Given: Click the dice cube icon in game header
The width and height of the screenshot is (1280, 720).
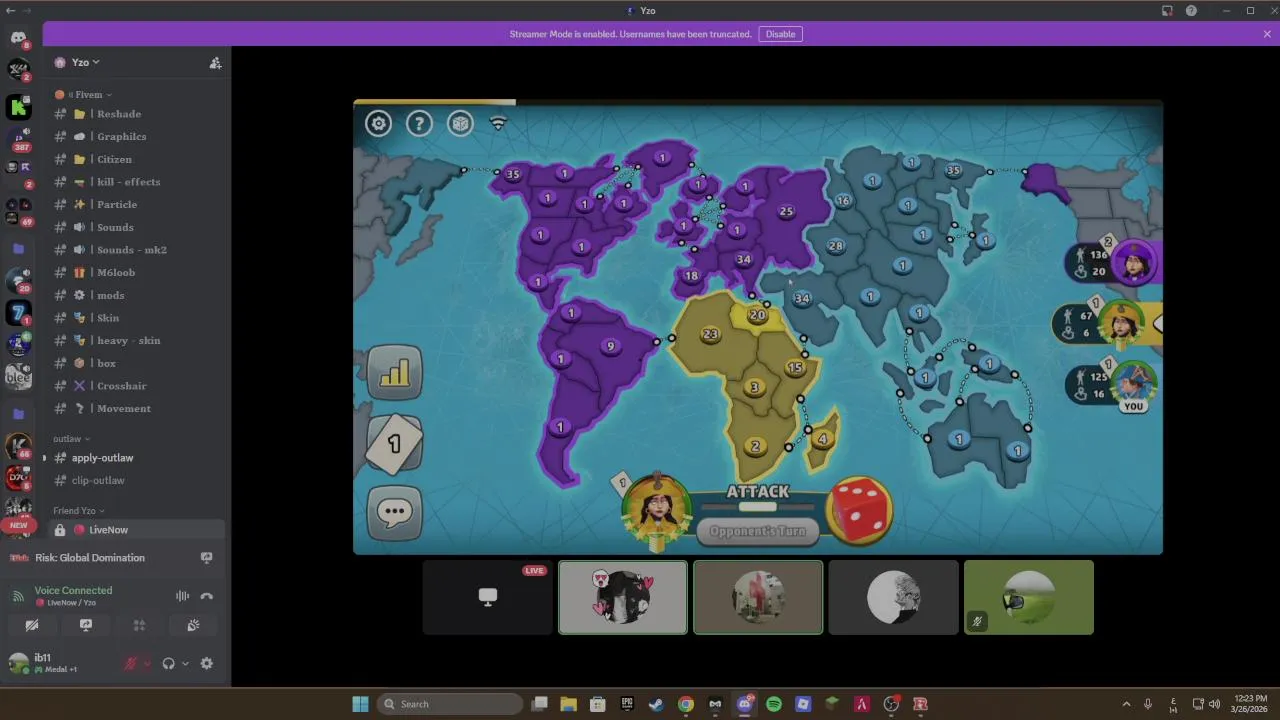Looking at the screenshot, I should click(460, 123).
